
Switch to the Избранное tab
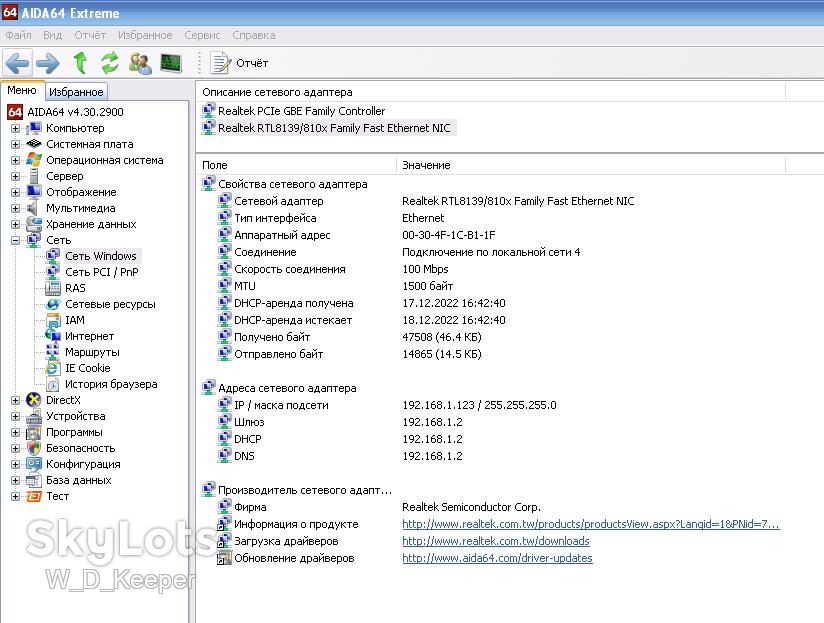coord(76,92)
